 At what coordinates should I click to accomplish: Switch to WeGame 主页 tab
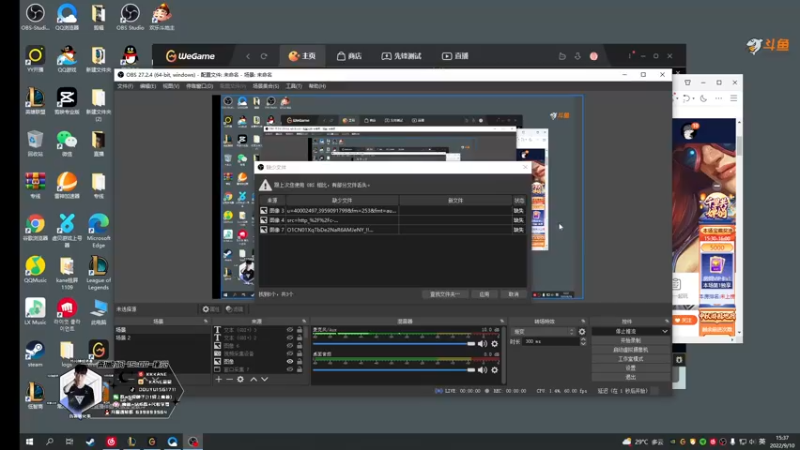click(302, 56)
